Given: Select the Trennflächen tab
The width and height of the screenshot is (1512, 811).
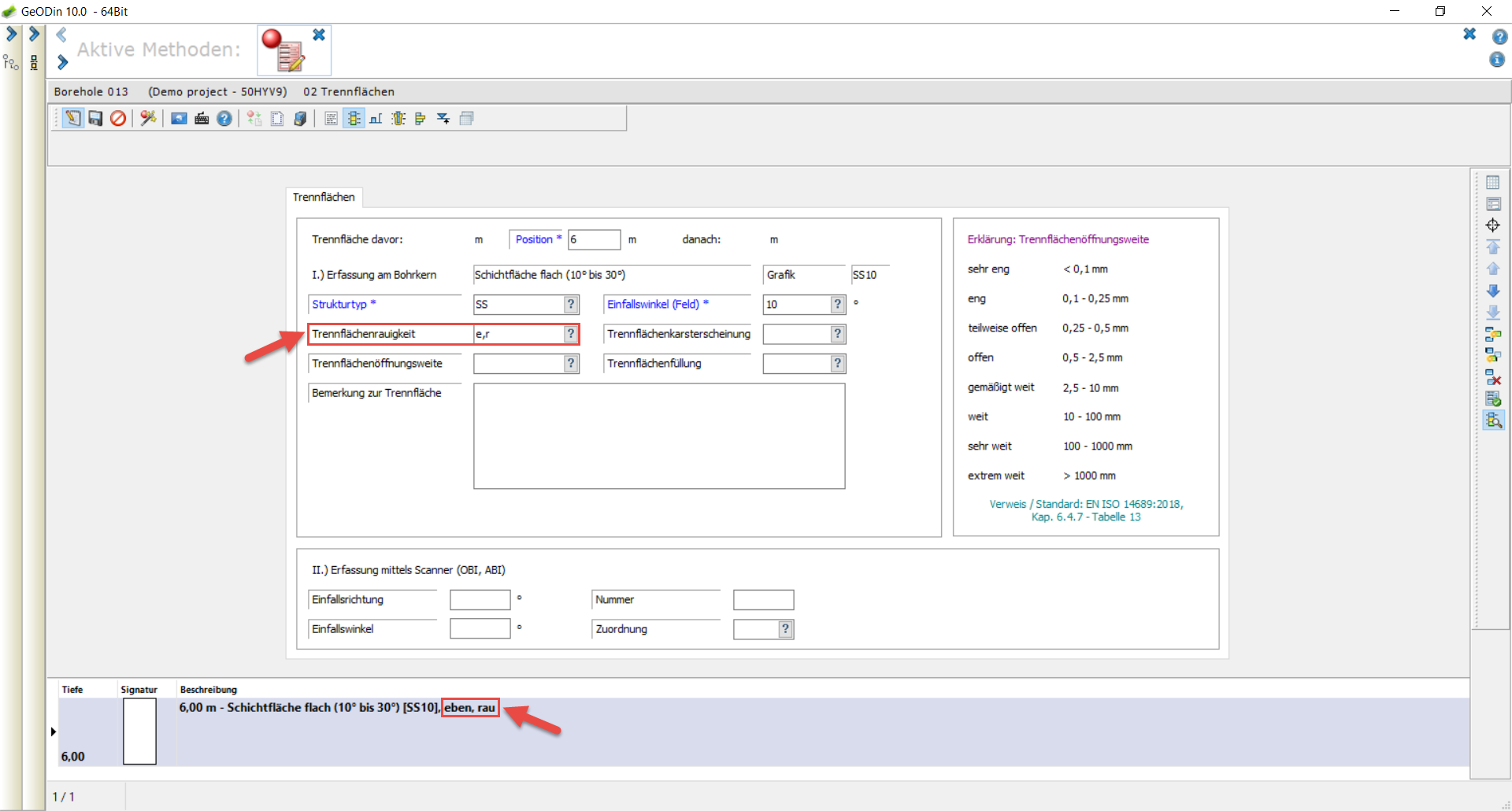Looking at the screenshot, I should 324,197.
